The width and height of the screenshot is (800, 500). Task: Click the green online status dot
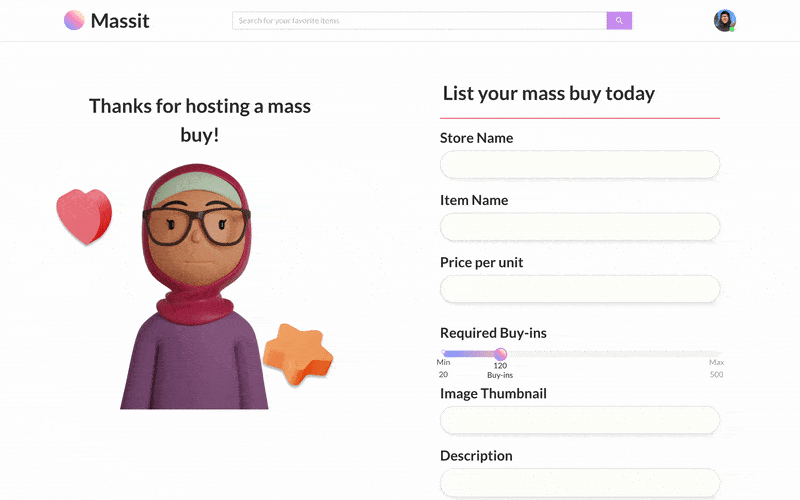tap(732, 30)
